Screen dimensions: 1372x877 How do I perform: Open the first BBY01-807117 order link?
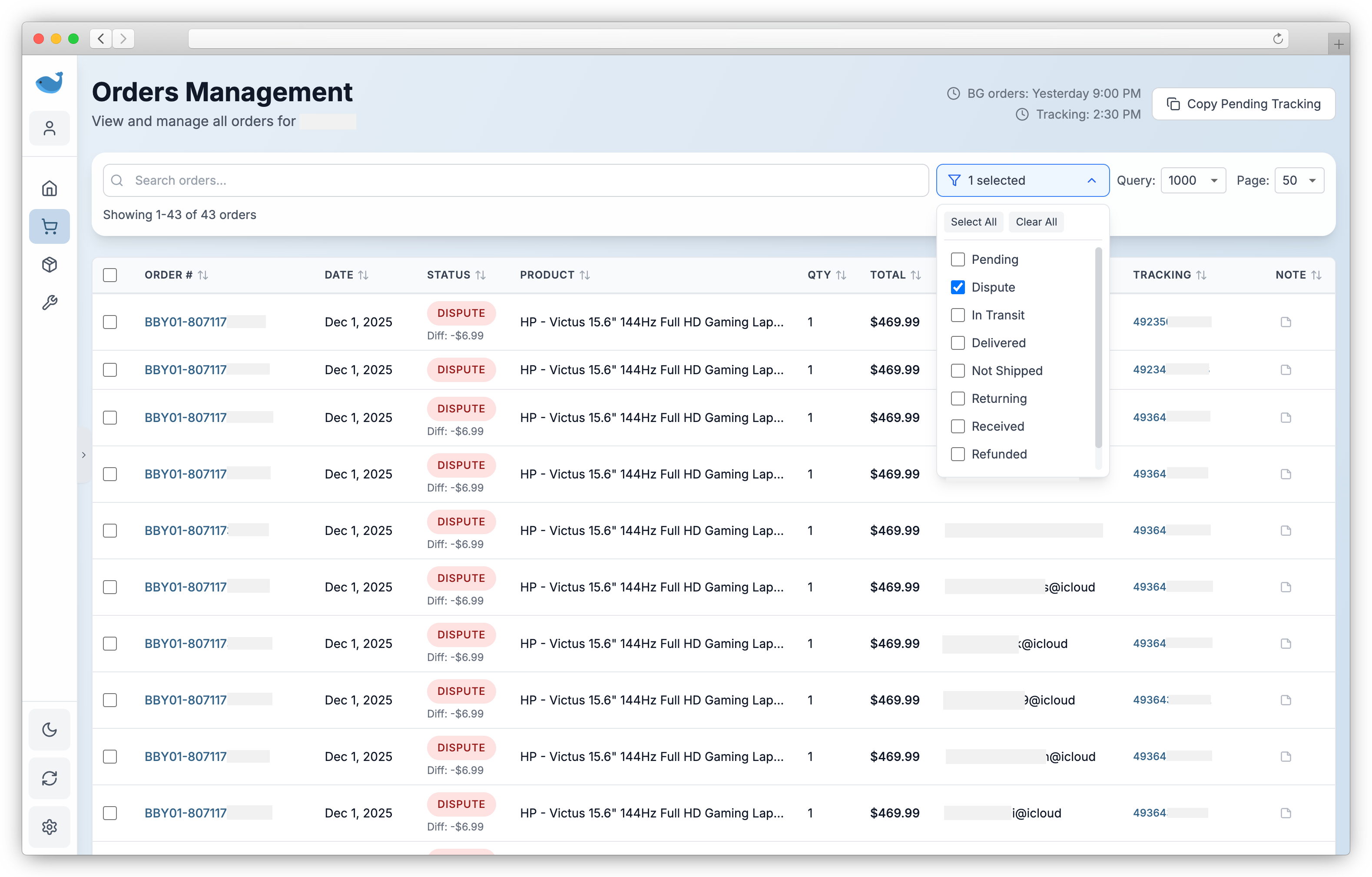click(x=185, y=322)
